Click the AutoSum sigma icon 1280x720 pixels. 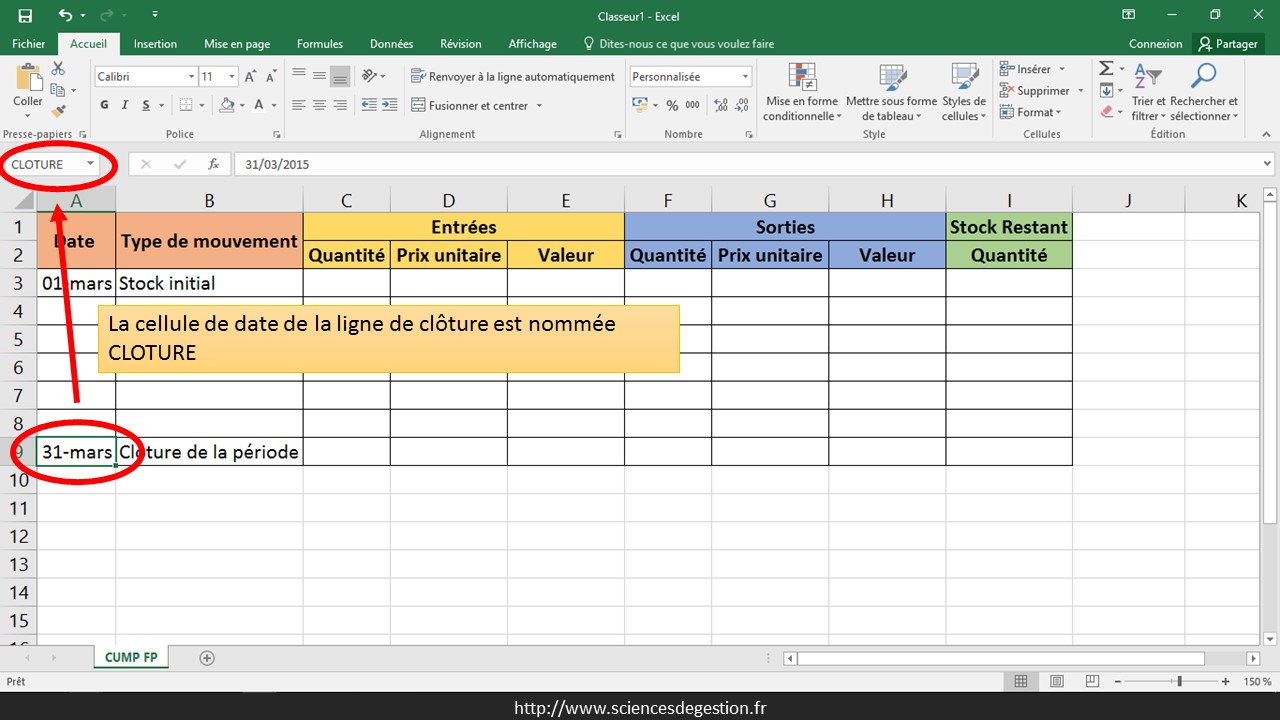(x=1106, y=69)
